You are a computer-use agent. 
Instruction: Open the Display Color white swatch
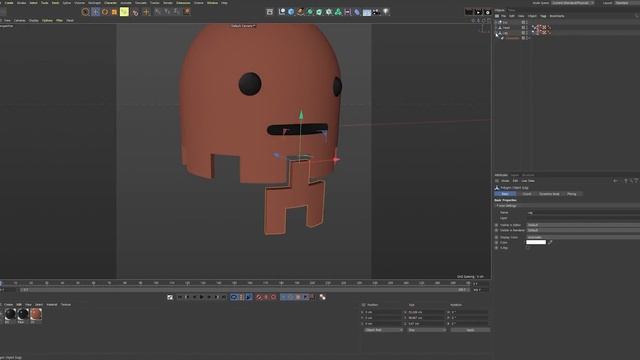tap(536, 242)
